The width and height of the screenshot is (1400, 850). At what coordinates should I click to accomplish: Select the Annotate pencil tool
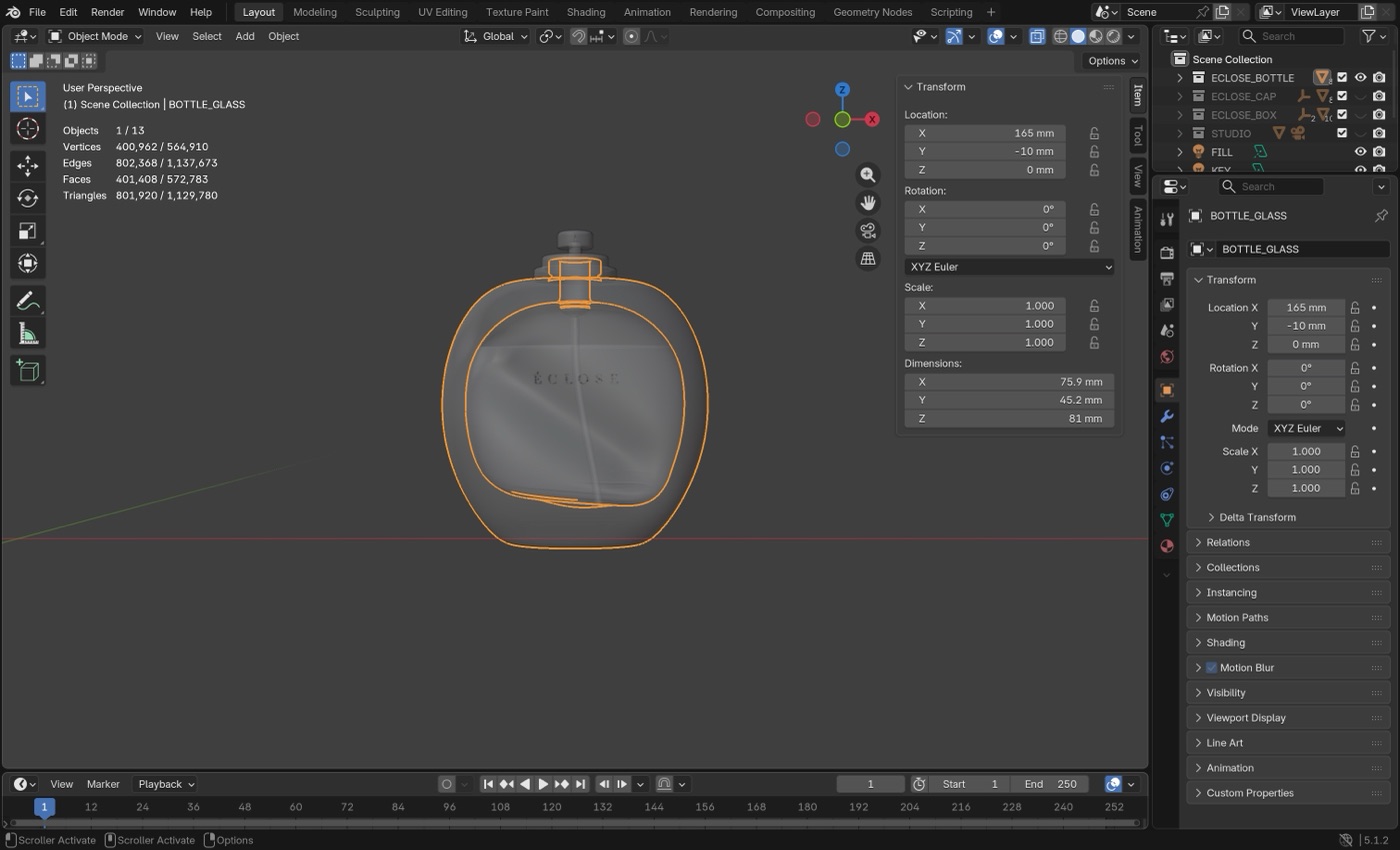(28, 301)
